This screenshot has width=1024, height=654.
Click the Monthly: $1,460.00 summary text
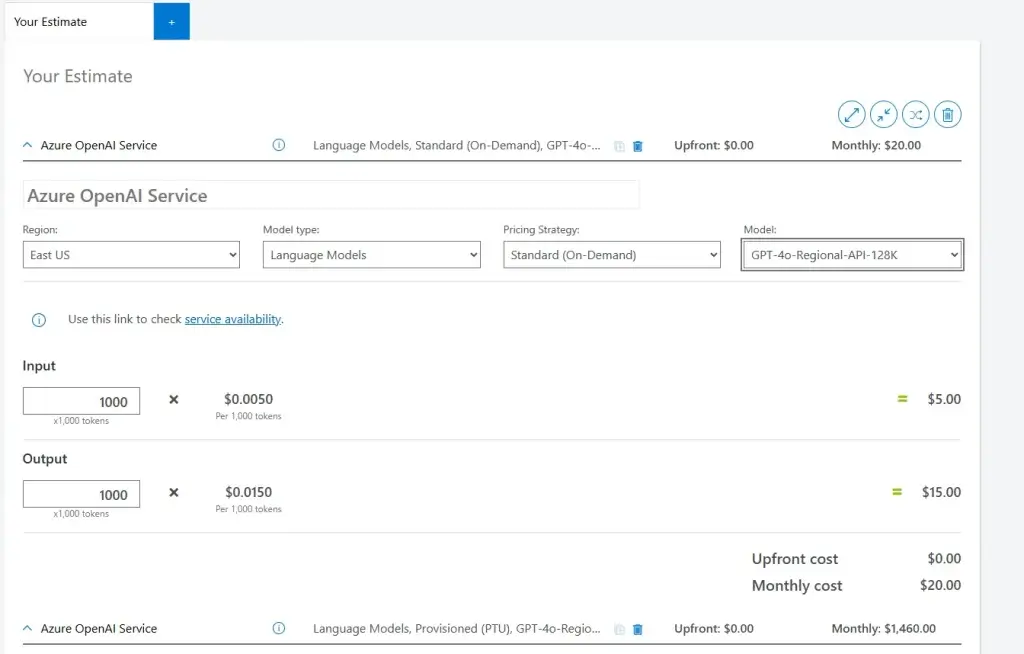tap(883, 629)
